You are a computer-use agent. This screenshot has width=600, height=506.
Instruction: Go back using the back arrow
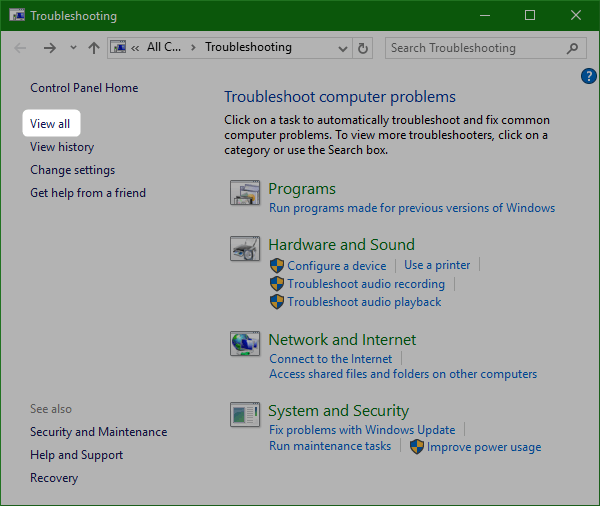coord(21,48)
